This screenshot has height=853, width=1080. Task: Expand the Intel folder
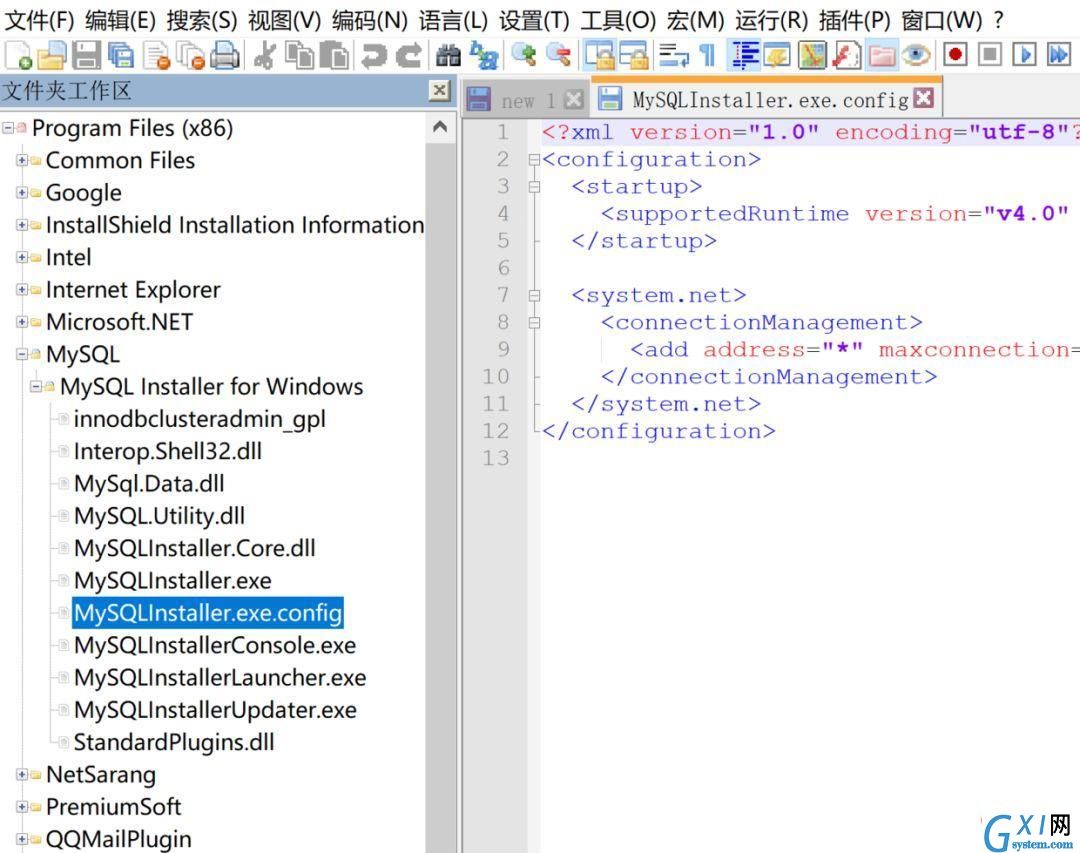[x=21, y=257]
